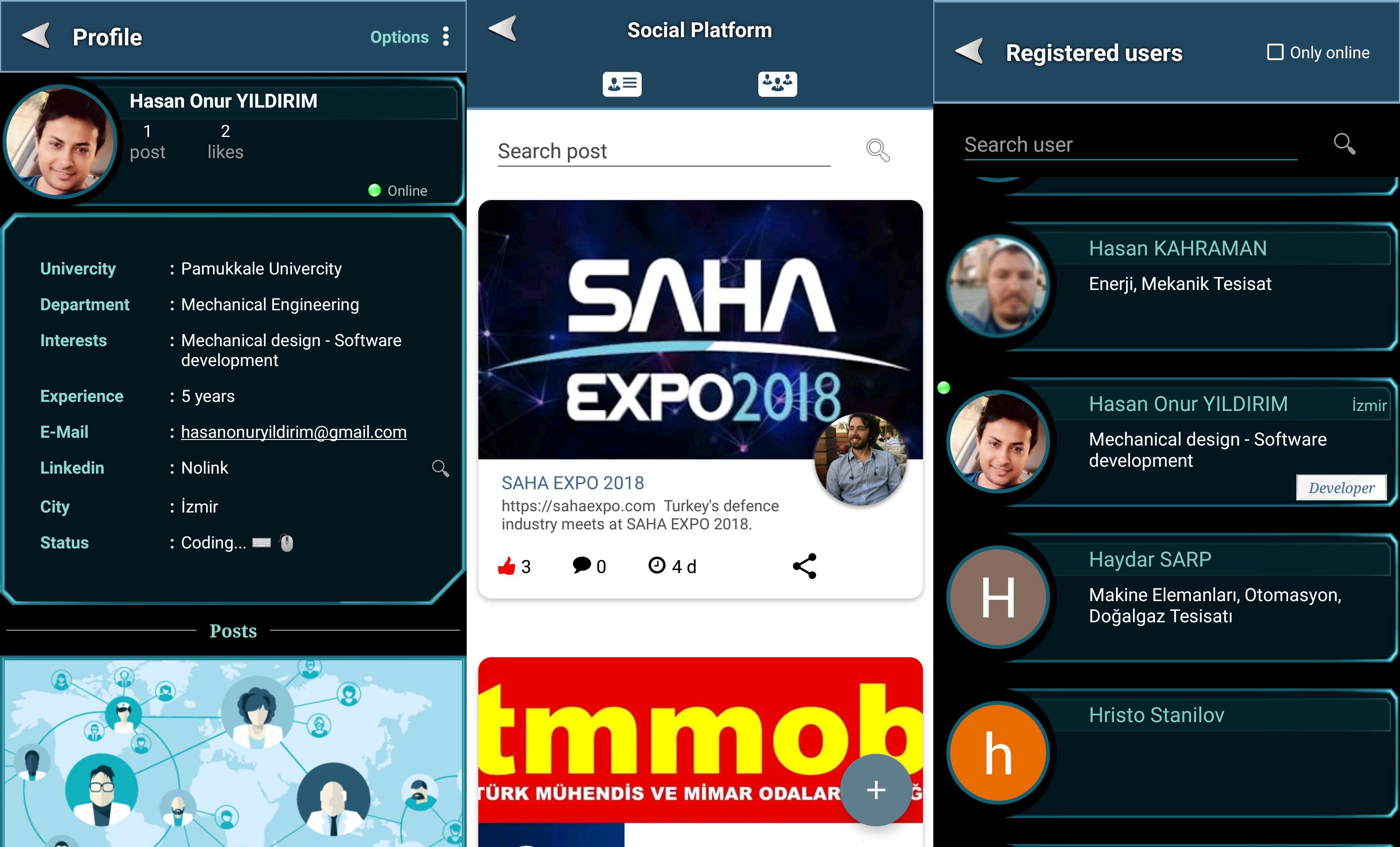The image size is (1400, 847).
Task: Open the three-dot Options menu
Action: pos(446,36)
